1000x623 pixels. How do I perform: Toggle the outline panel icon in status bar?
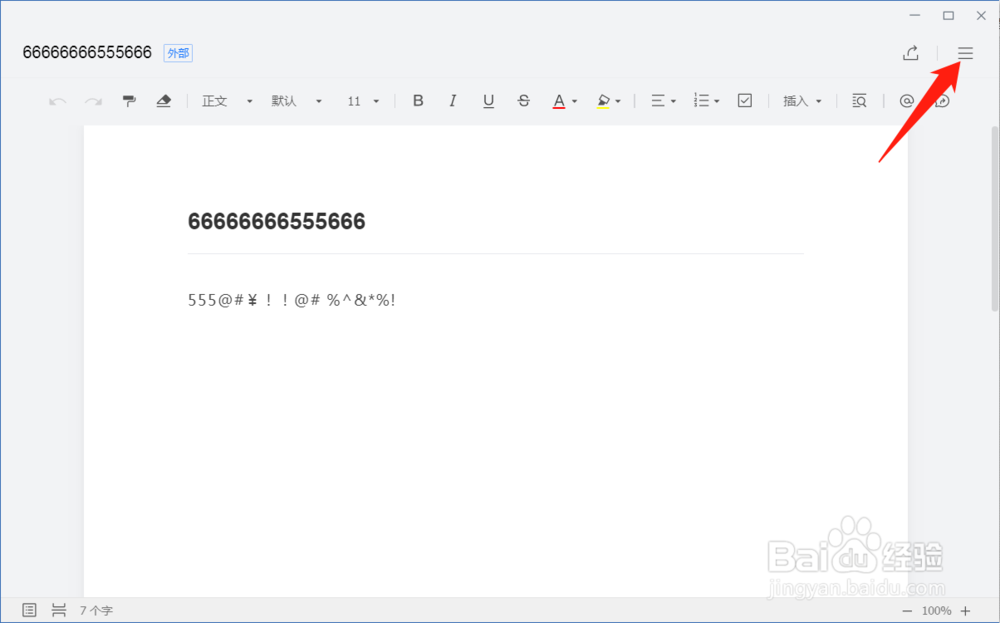pyautogui.click(x=29, y=610)
